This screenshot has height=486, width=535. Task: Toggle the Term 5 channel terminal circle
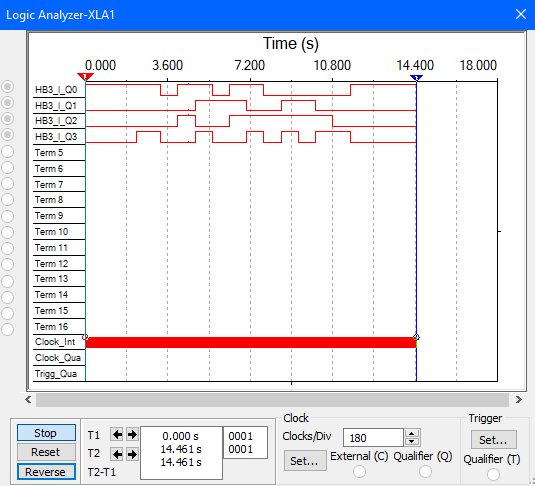(8, 151)
